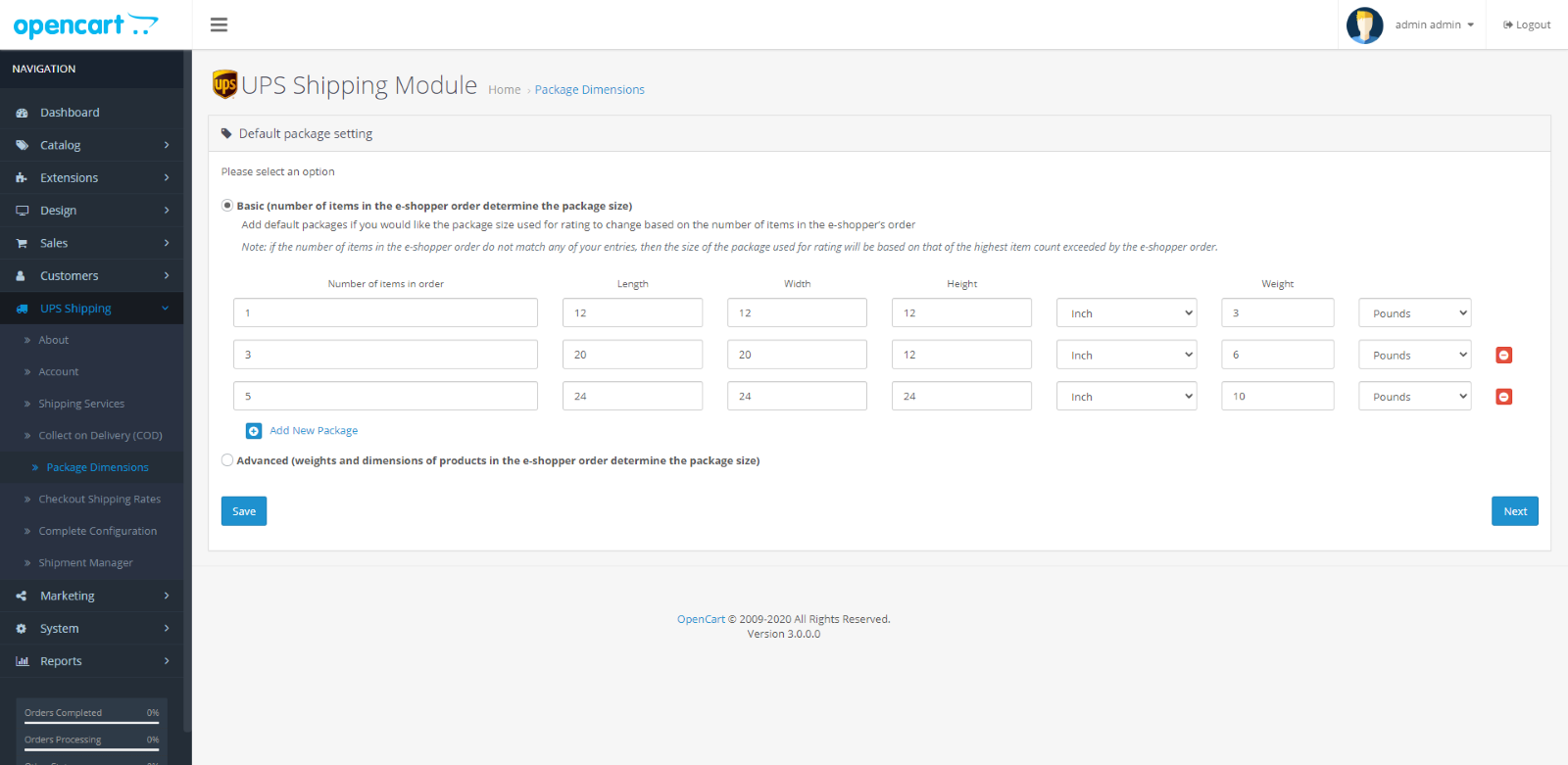
Task: Click Width field in the first row
Action: [x=797, y=313]
